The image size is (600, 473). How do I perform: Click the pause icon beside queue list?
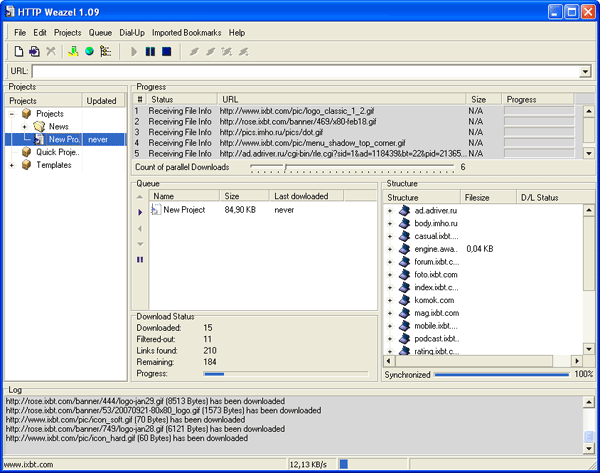(x=140, y=260)
